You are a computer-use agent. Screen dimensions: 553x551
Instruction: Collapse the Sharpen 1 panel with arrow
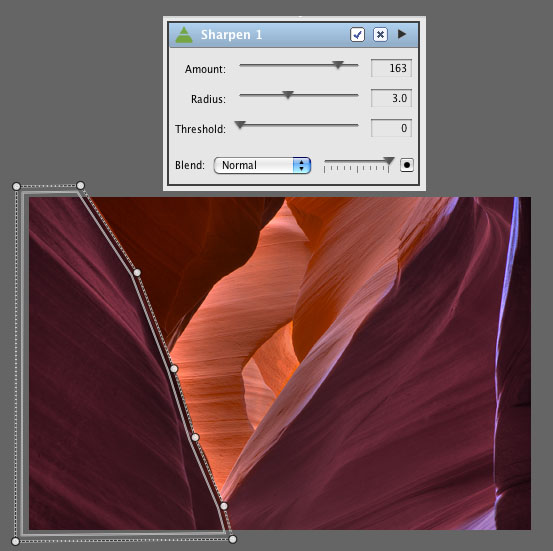(x=402, y=34)
